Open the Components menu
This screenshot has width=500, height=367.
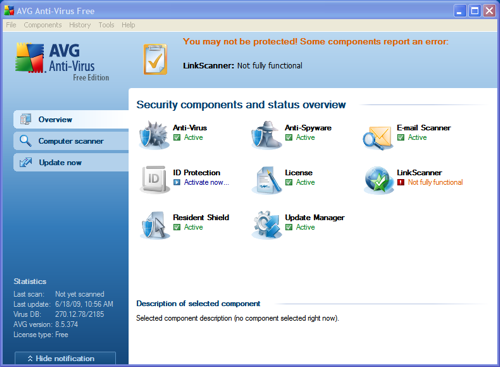(x=43, y=25)
